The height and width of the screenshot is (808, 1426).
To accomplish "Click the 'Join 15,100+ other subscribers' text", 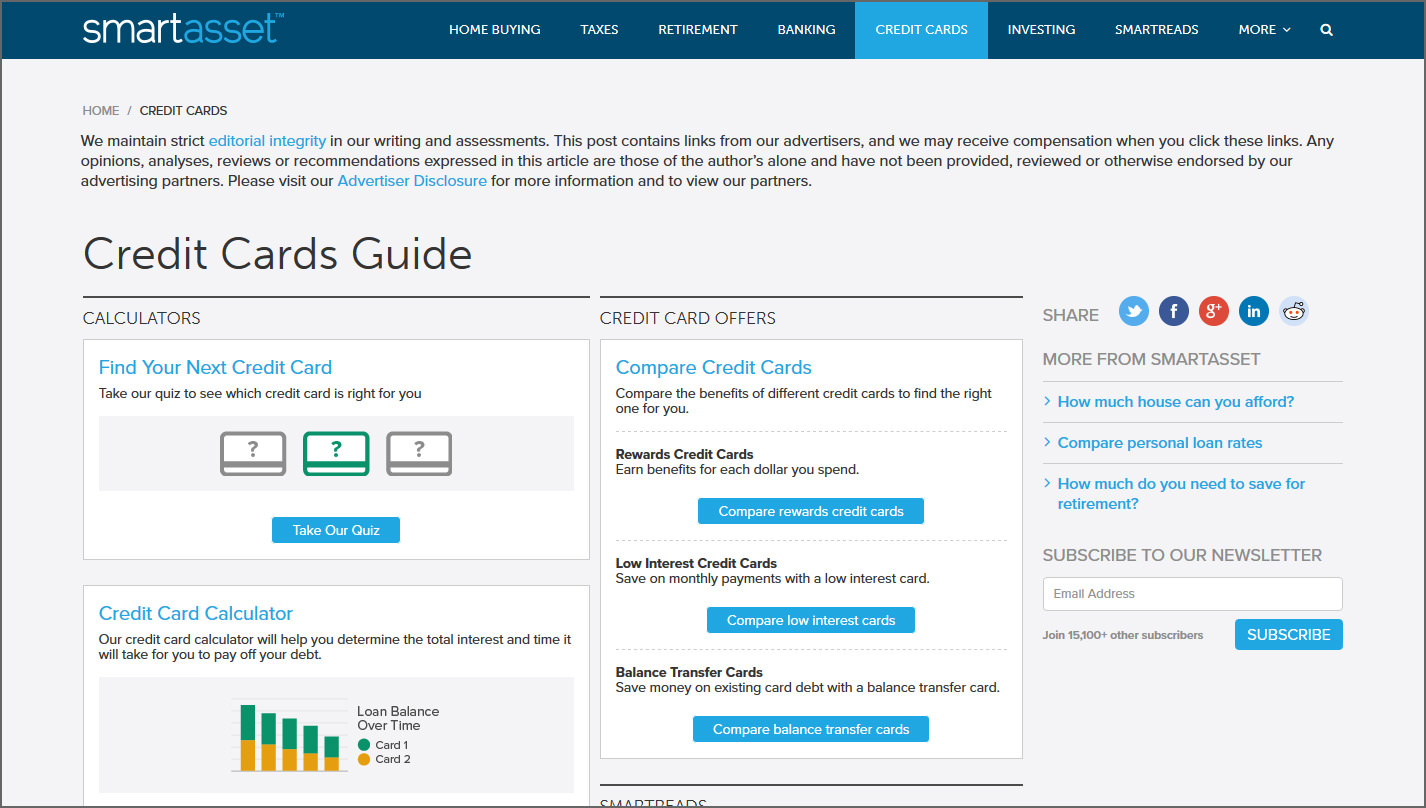I will [1123, 635].
